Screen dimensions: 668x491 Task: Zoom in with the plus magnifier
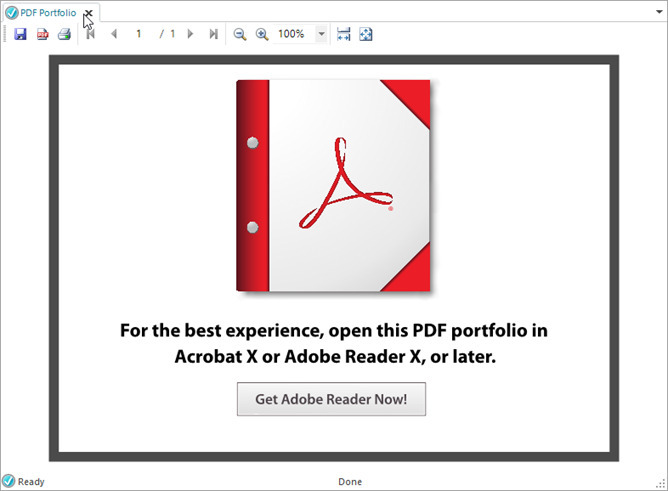pos(262,34)
